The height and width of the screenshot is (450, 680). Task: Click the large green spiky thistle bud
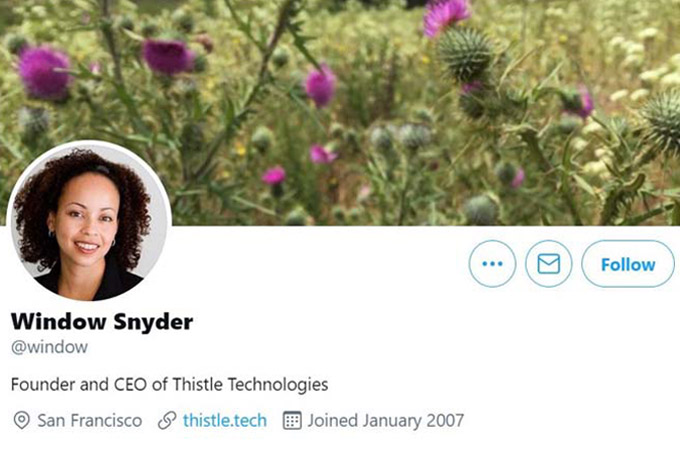point(465,54)
